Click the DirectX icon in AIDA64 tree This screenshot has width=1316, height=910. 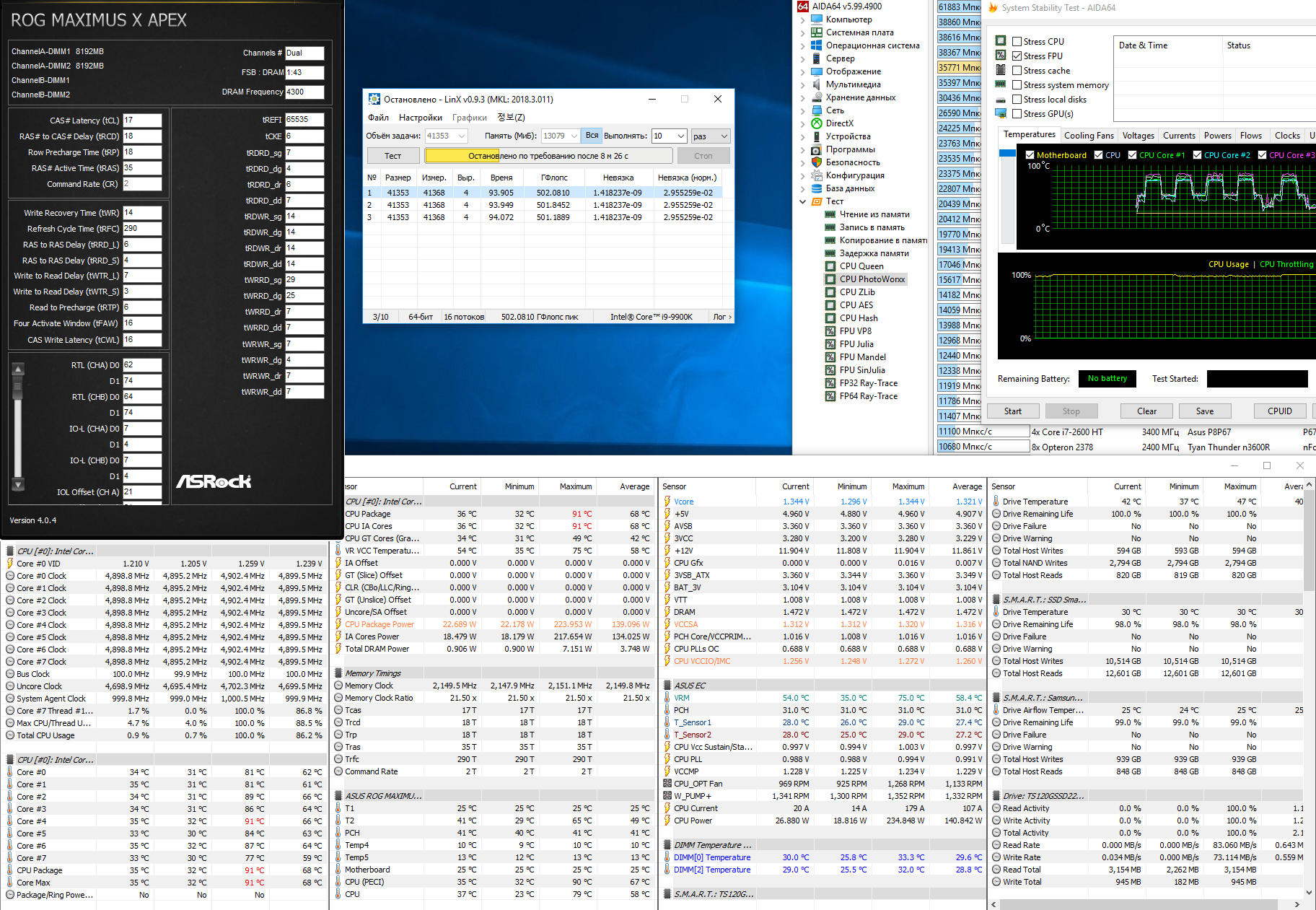point(817,123)
